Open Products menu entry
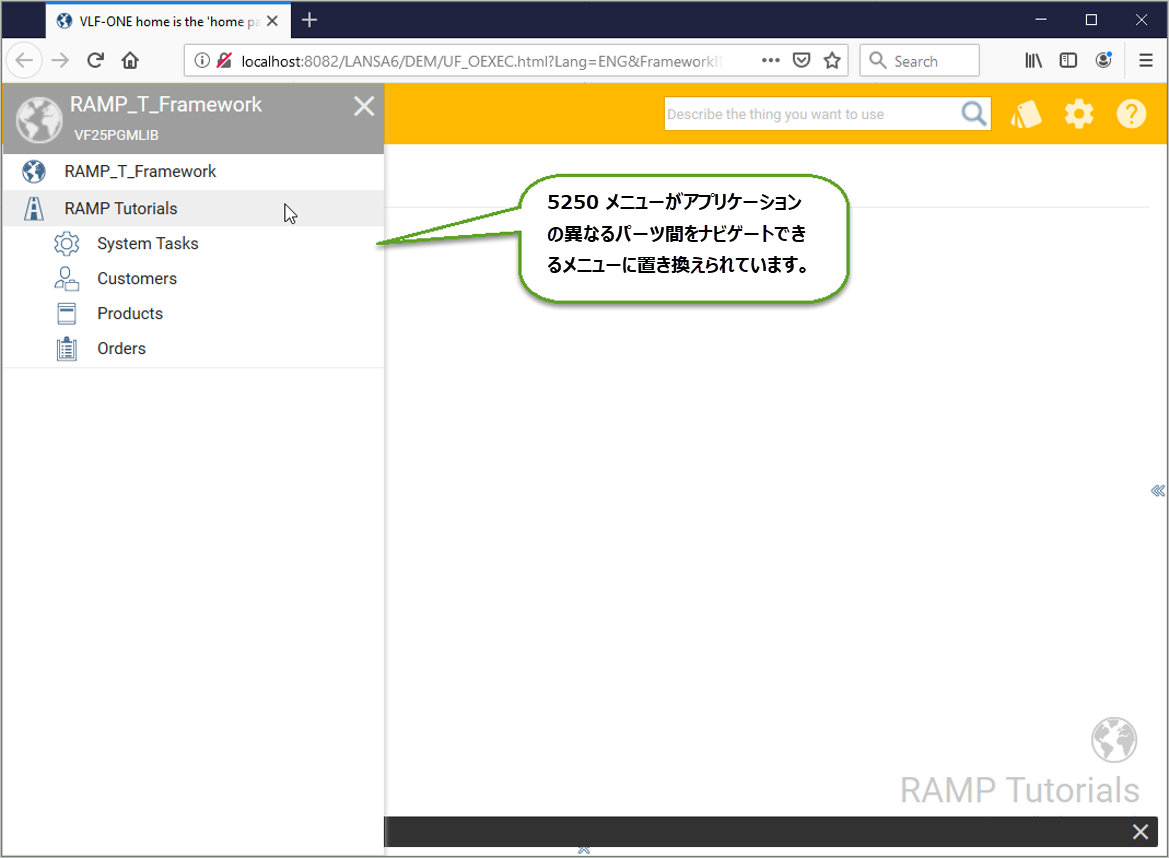This screenshot has height=858, width=1169. coord(194,313)
